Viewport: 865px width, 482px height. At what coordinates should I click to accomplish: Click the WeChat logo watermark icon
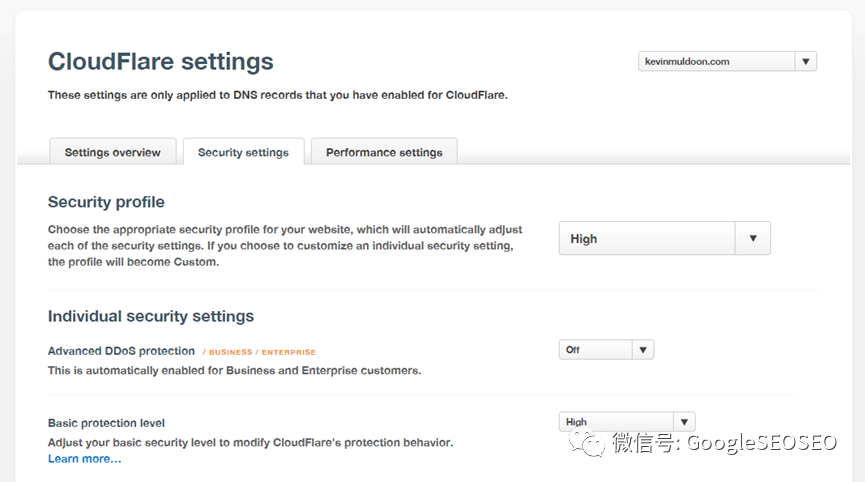(587, 443)
